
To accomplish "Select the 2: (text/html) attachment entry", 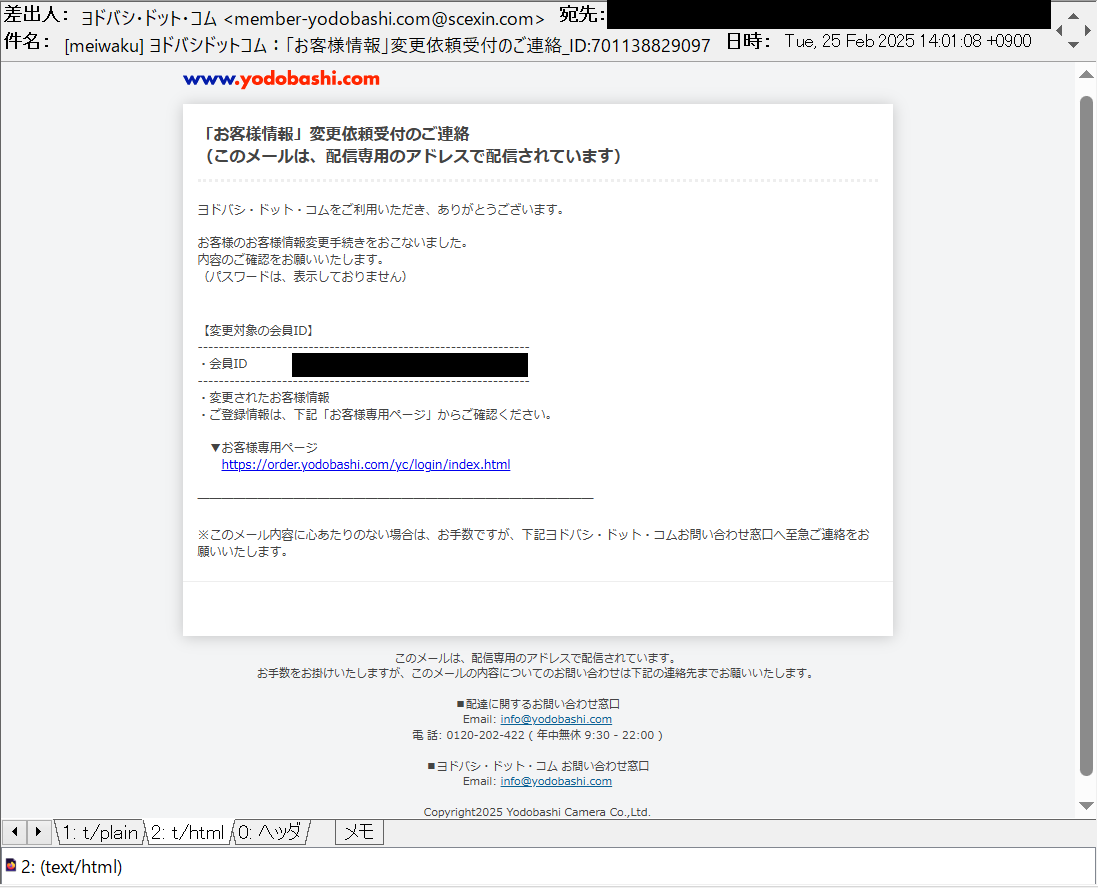I will (x=72, y=867).
